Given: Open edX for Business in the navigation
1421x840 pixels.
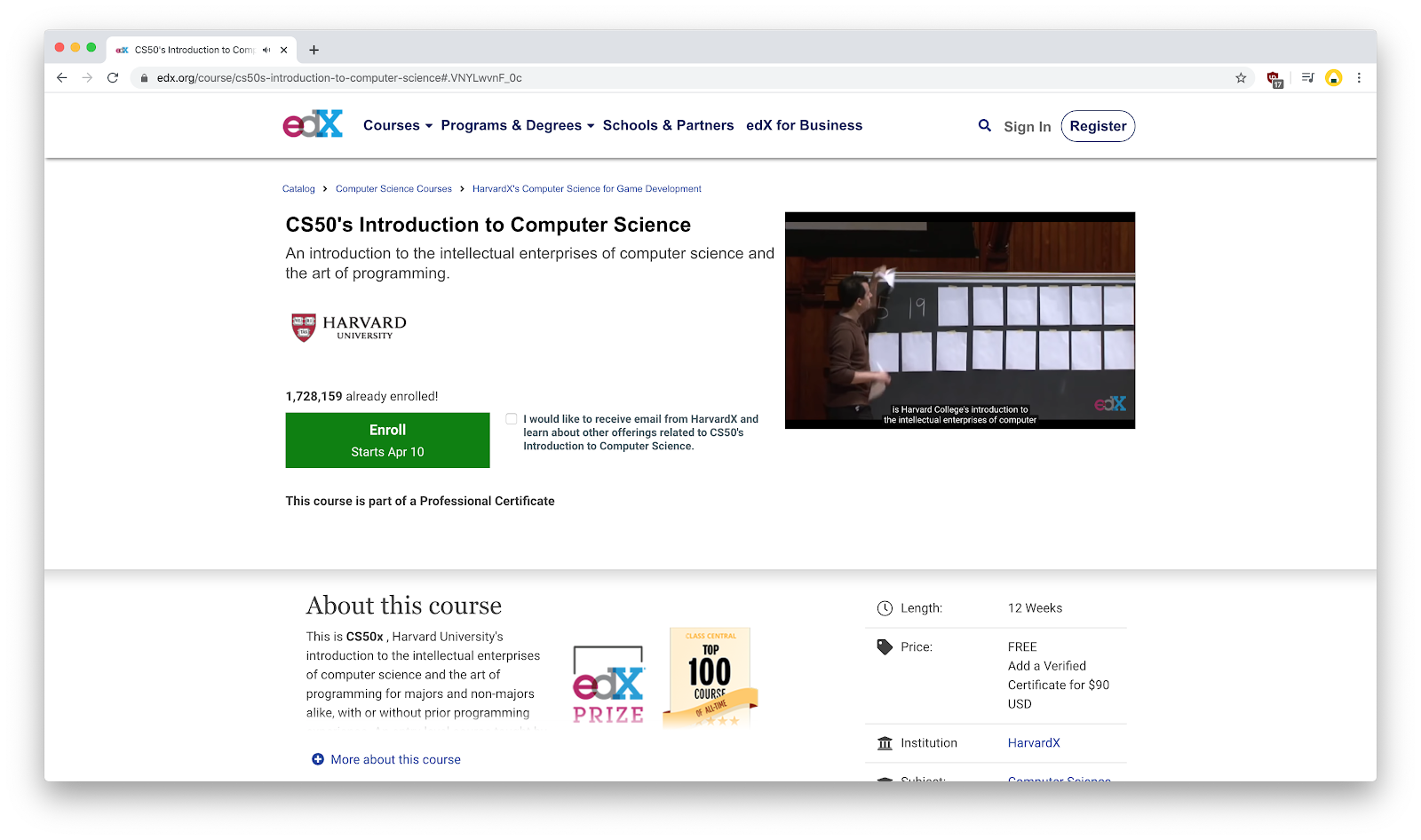Looking at the screenshot, I should pyautogui.click(x=804, y=126).
